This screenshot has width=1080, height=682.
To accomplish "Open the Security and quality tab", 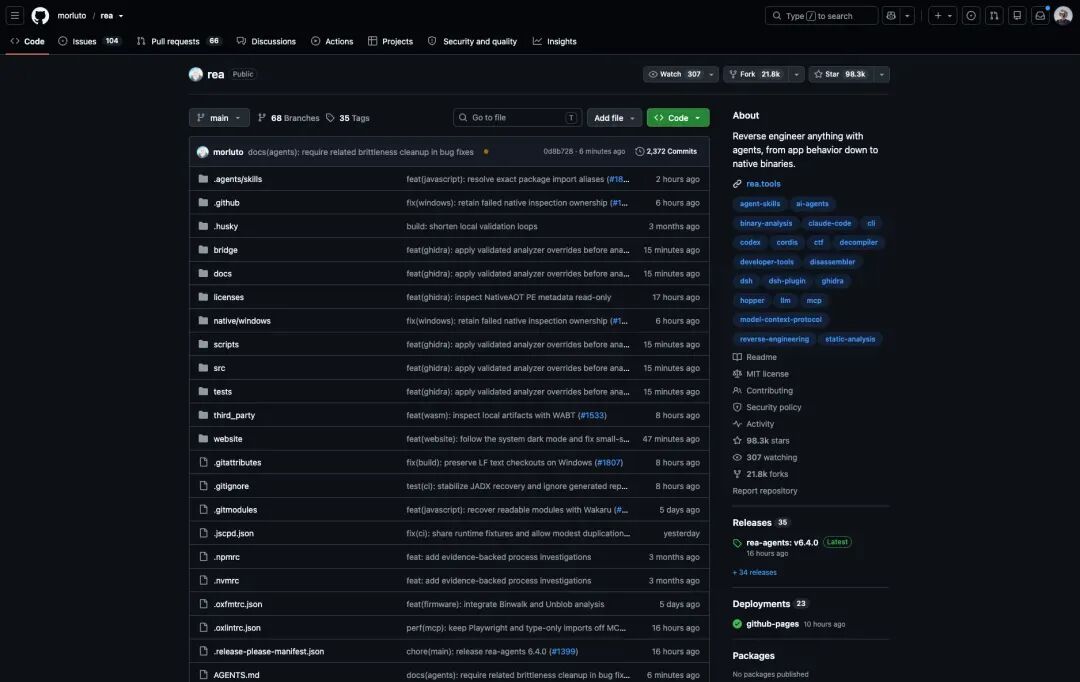I will pyautogui.click(x=472, y=41).
